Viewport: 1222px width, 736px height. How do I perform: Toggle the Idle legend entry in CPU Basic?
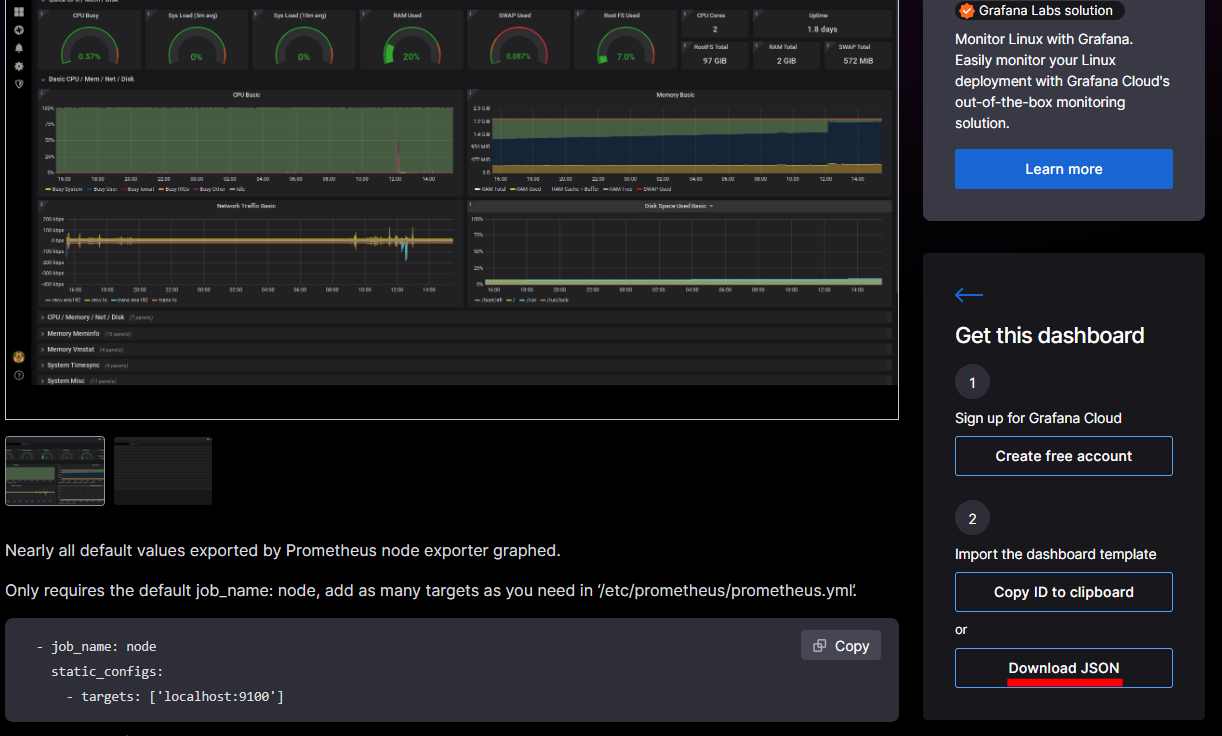click(237, 188)
